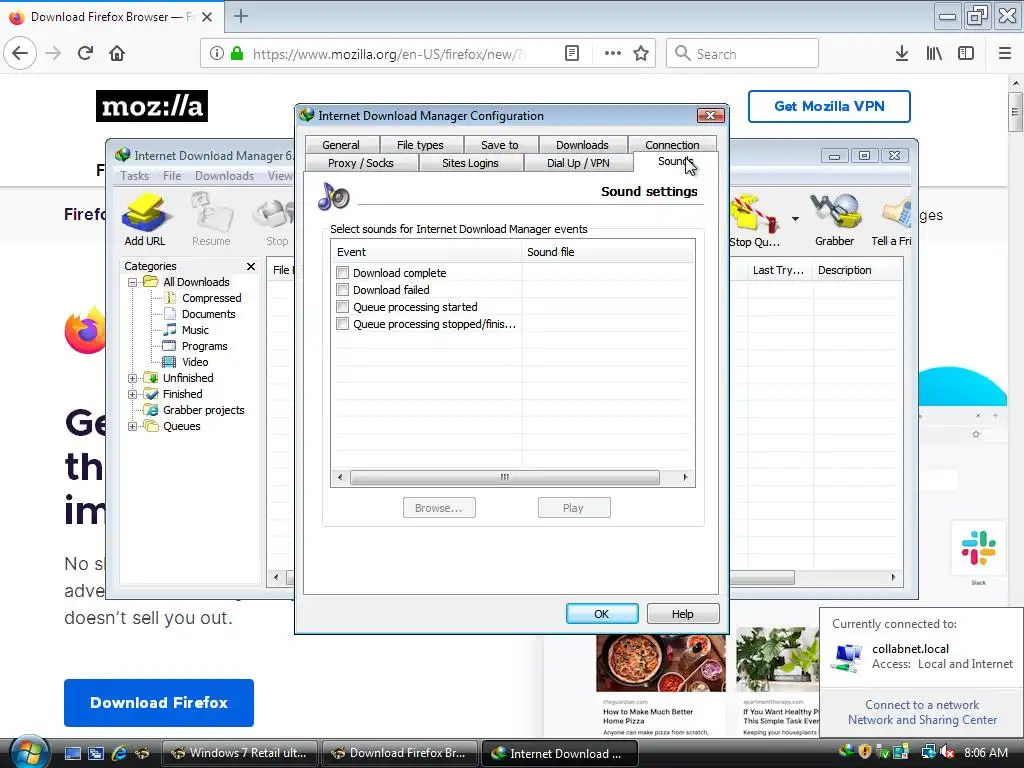Screen dimensions: 1024x768
Task: Switch to the Sites Logins tab
Action: click(470, 163)
